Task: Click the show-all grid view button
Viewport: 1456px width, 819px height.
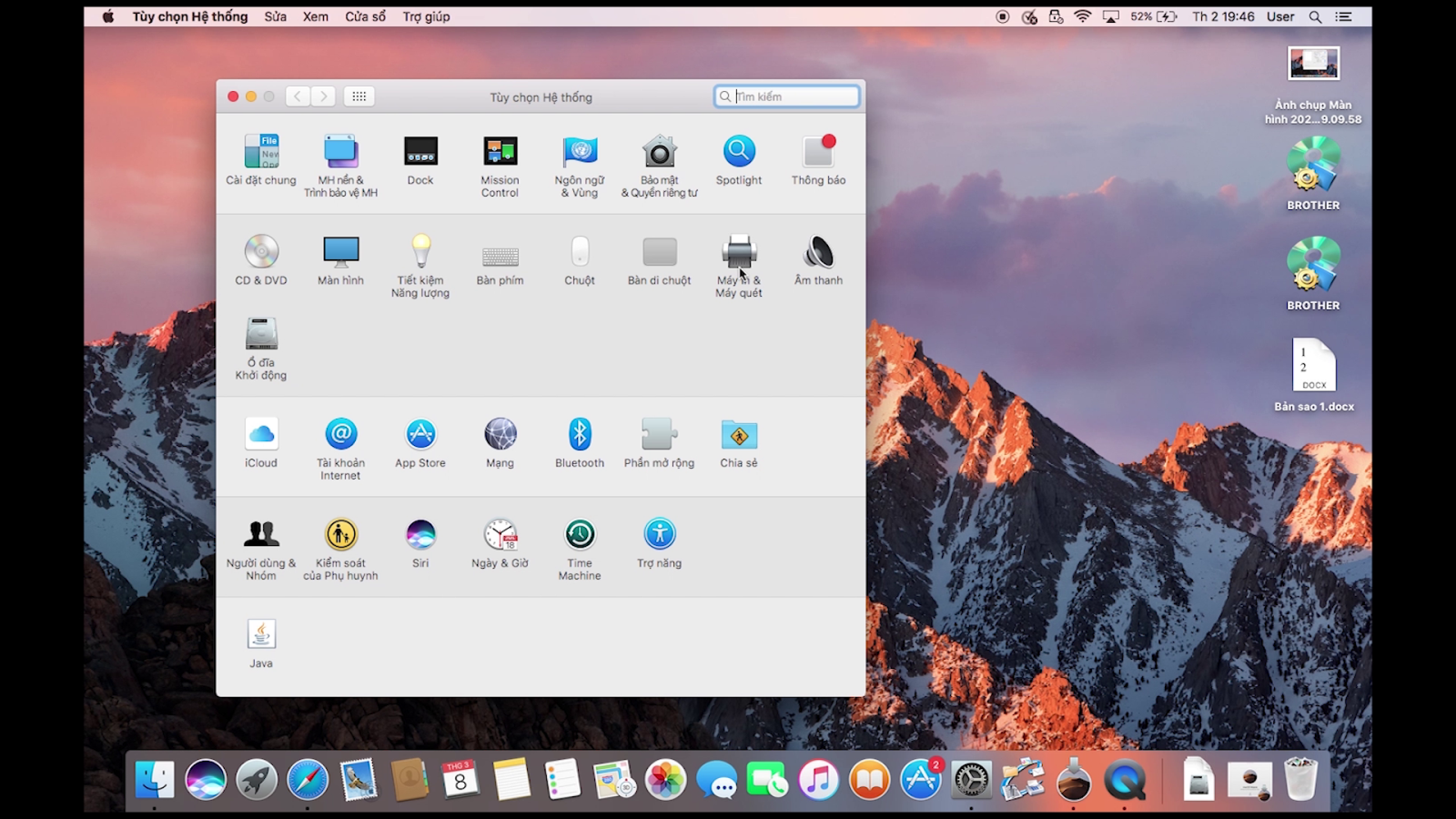Action: pyautogui.click(x=359, y=96)
